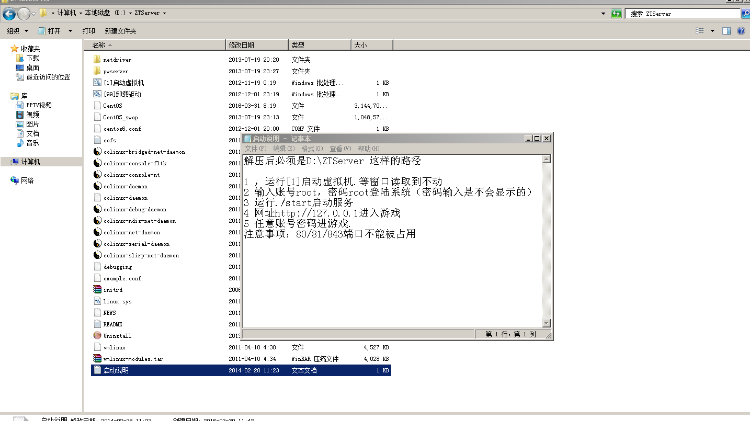Select 文档 under libraries
The image size is (750, 421).
point(33,133)
